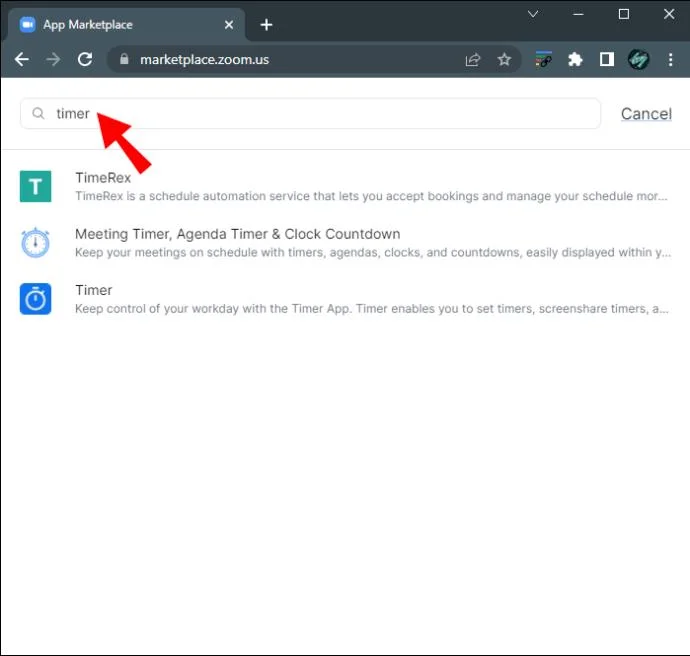Focus the search field containing timer
Image resolution: width=690 pixels, height=656 pixels.
[310, 114]
